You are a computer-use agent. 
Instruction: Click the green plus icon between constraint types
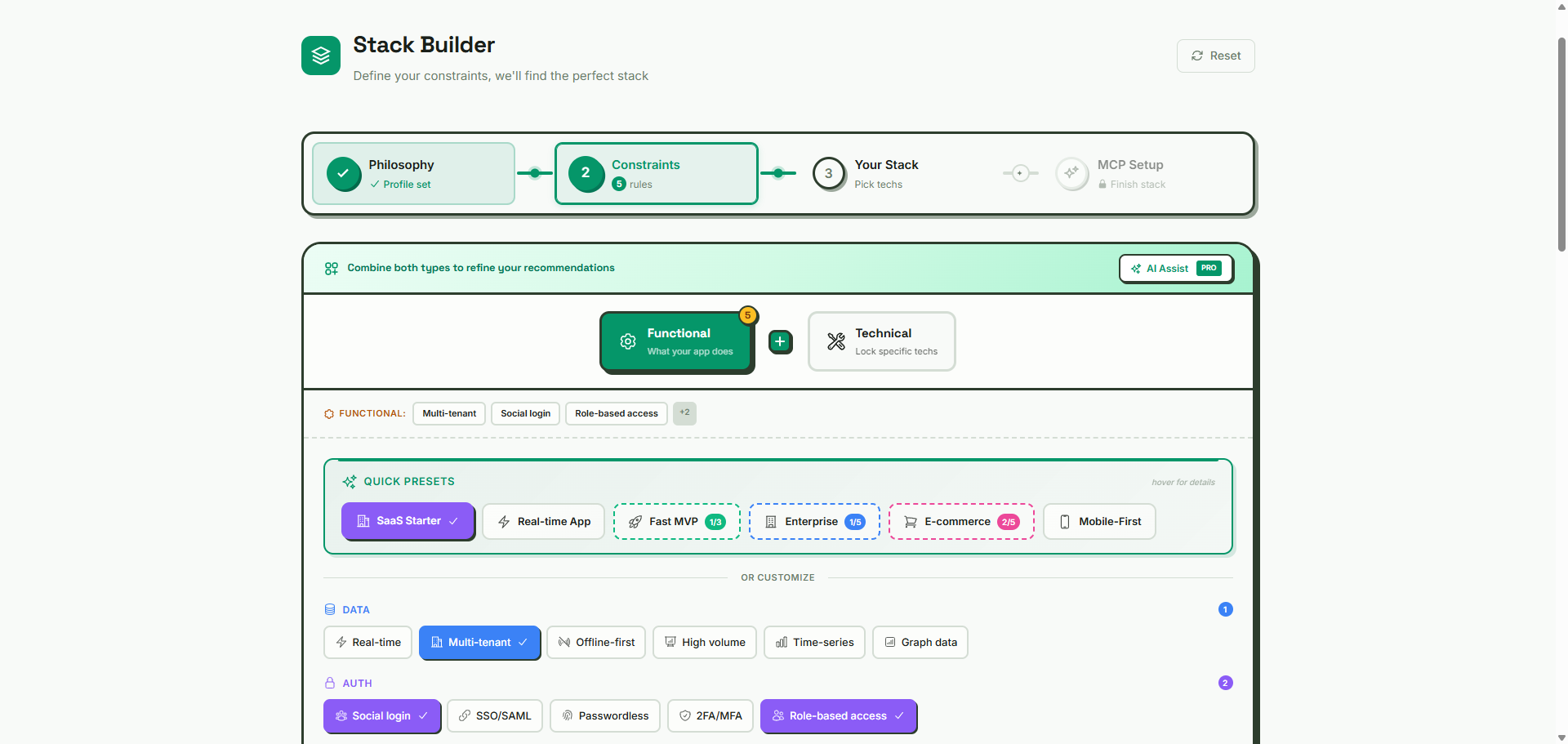click(x=780, y=341)
